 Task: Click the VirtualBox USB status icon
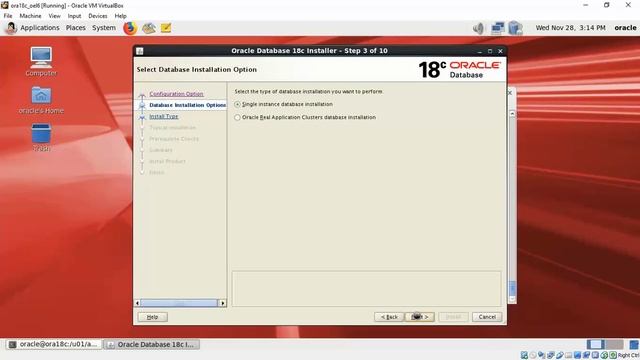560,355
